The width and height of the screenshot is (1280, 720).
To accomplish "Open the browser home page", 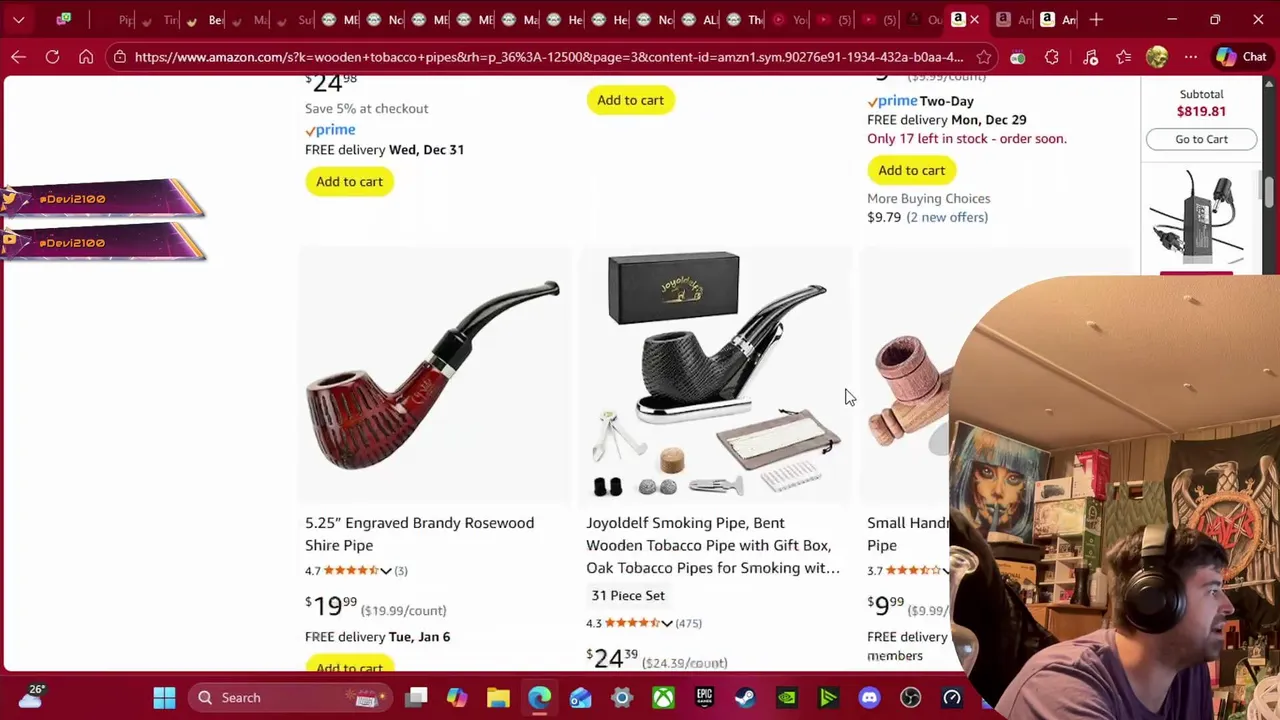I will coord(86,57).
